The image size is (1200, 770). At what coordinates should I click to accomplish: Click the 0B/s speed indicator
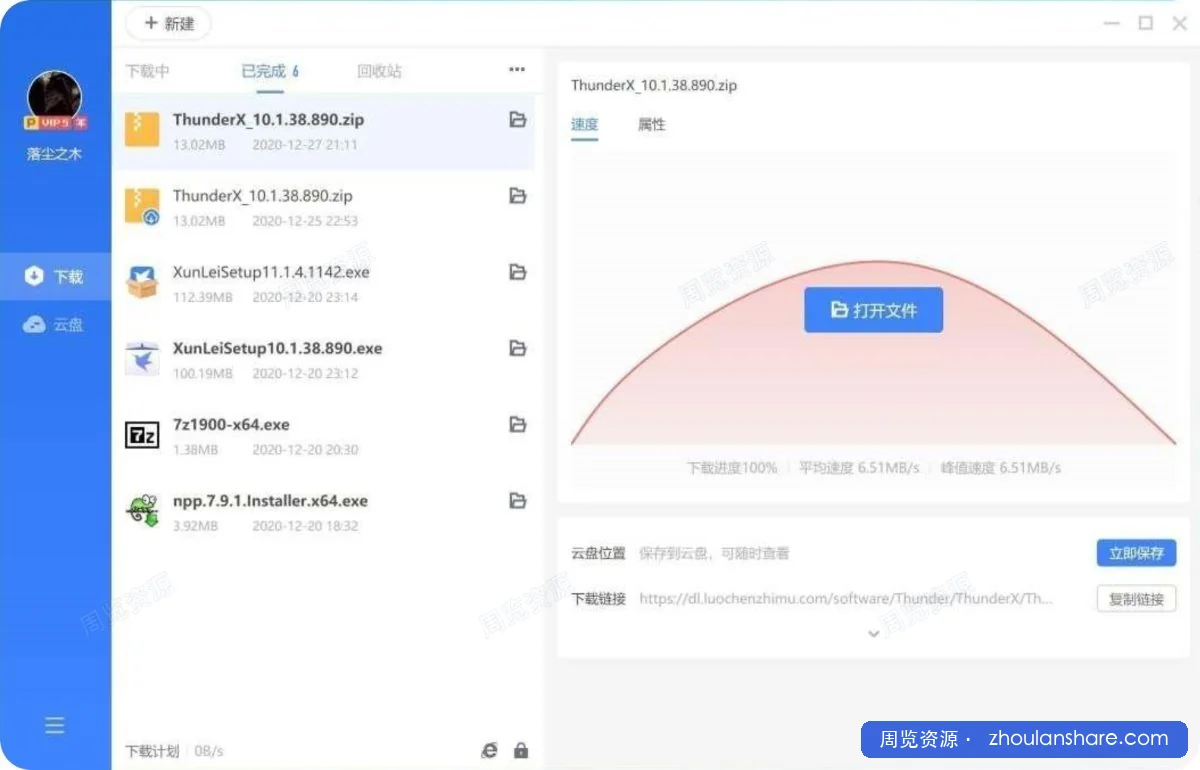click(209, 751)
